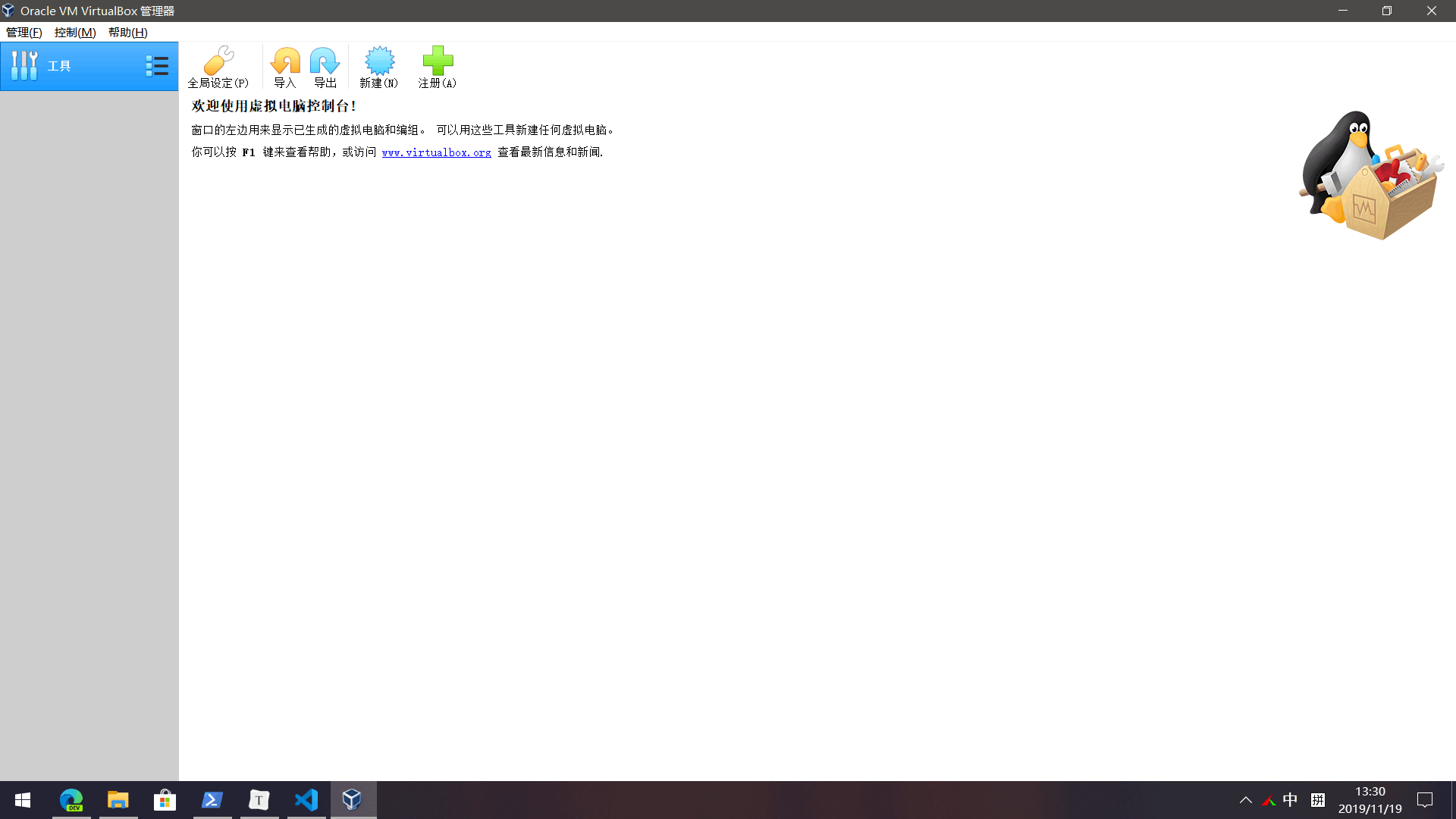Follow the www.virtualbox.org link
This screenshot has width=1456, height=819.
coord(436,152)
